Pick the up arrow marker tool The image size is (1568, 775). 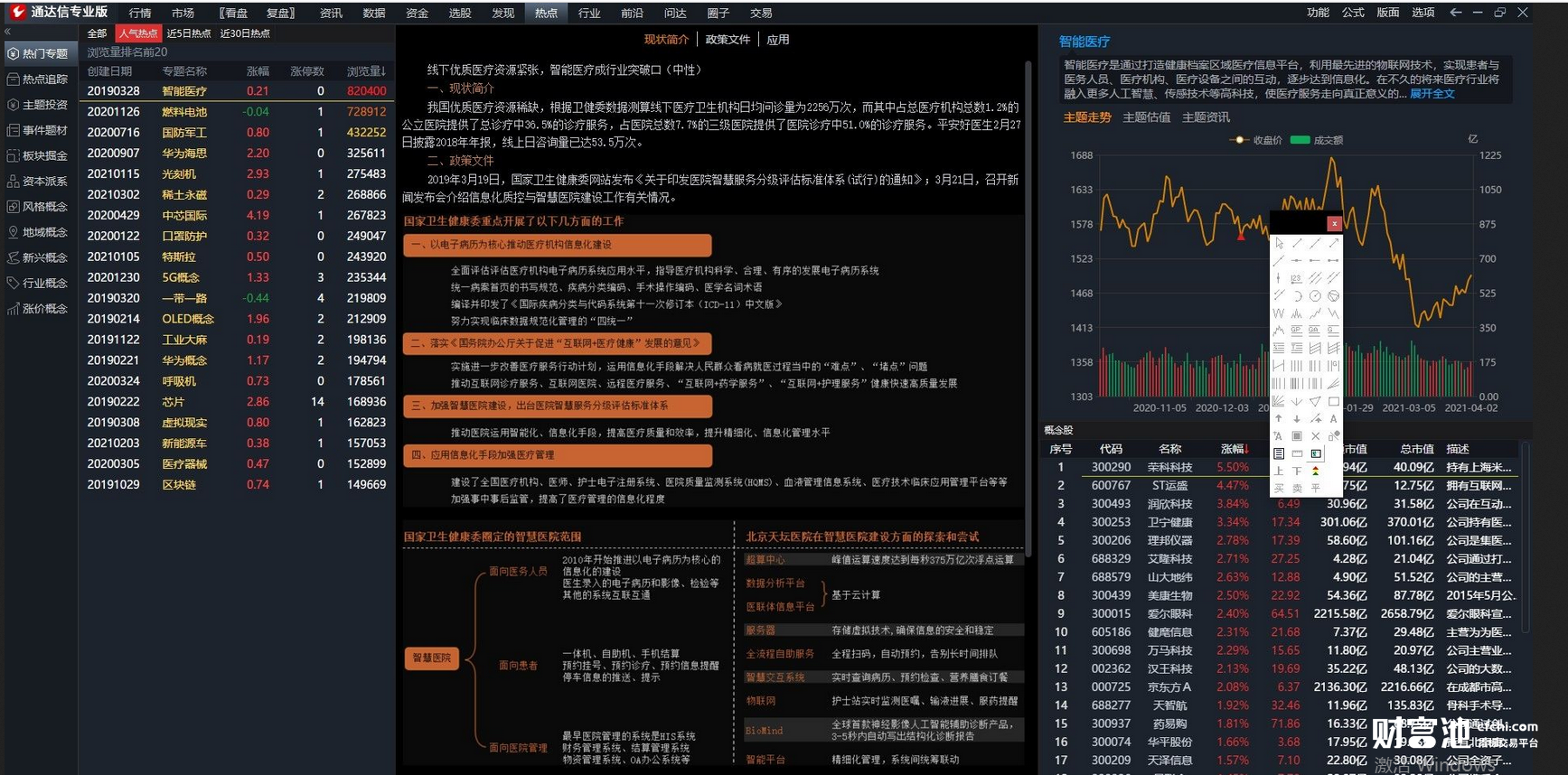pos(1278,419)
